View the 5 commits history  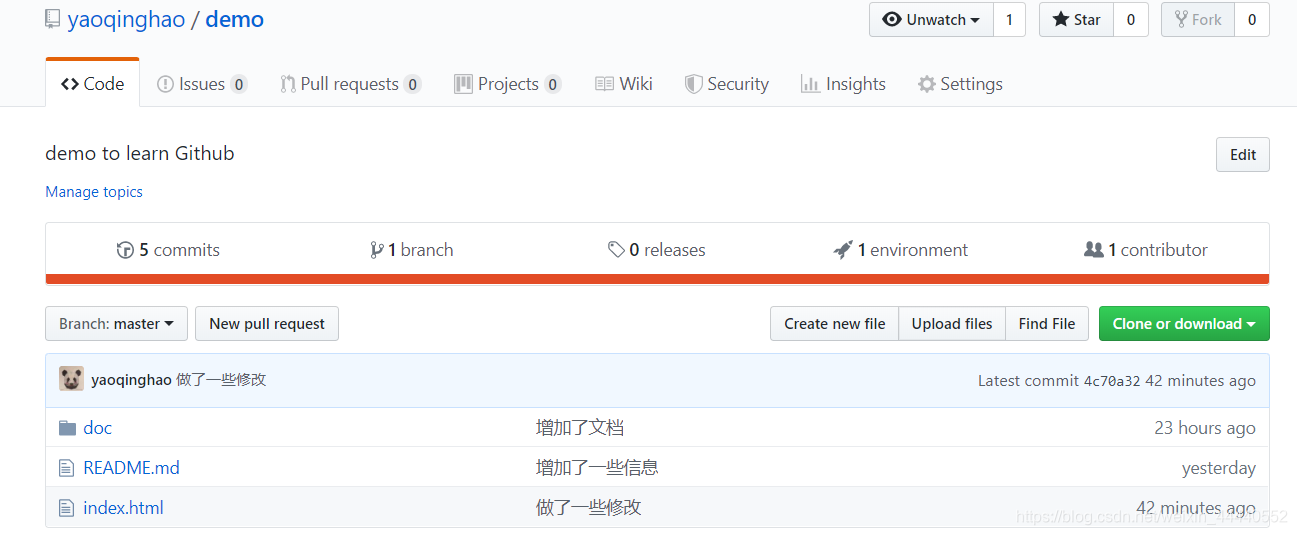coord(168,250)
